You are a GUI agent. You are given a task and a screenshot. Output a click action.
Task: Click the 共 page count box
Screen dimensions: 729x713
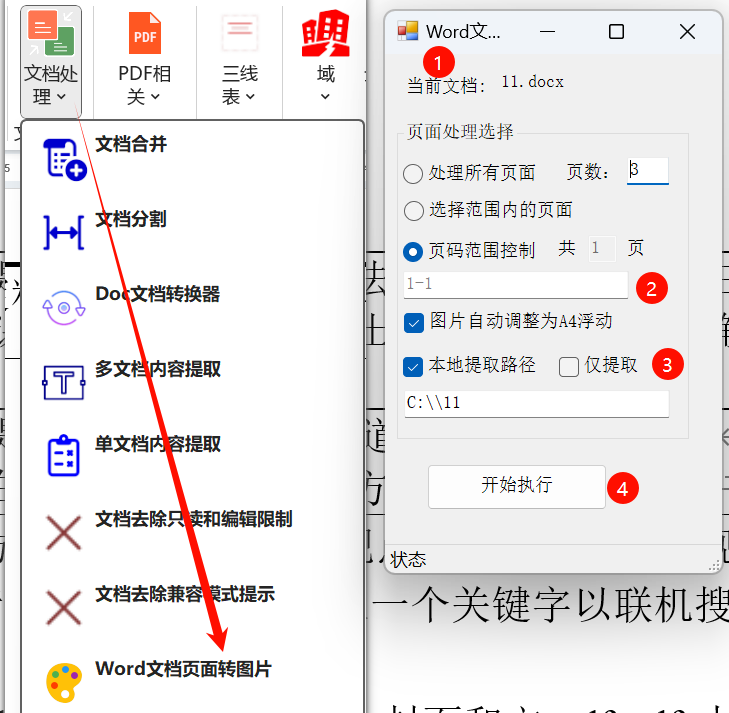[x=602, y=249]
